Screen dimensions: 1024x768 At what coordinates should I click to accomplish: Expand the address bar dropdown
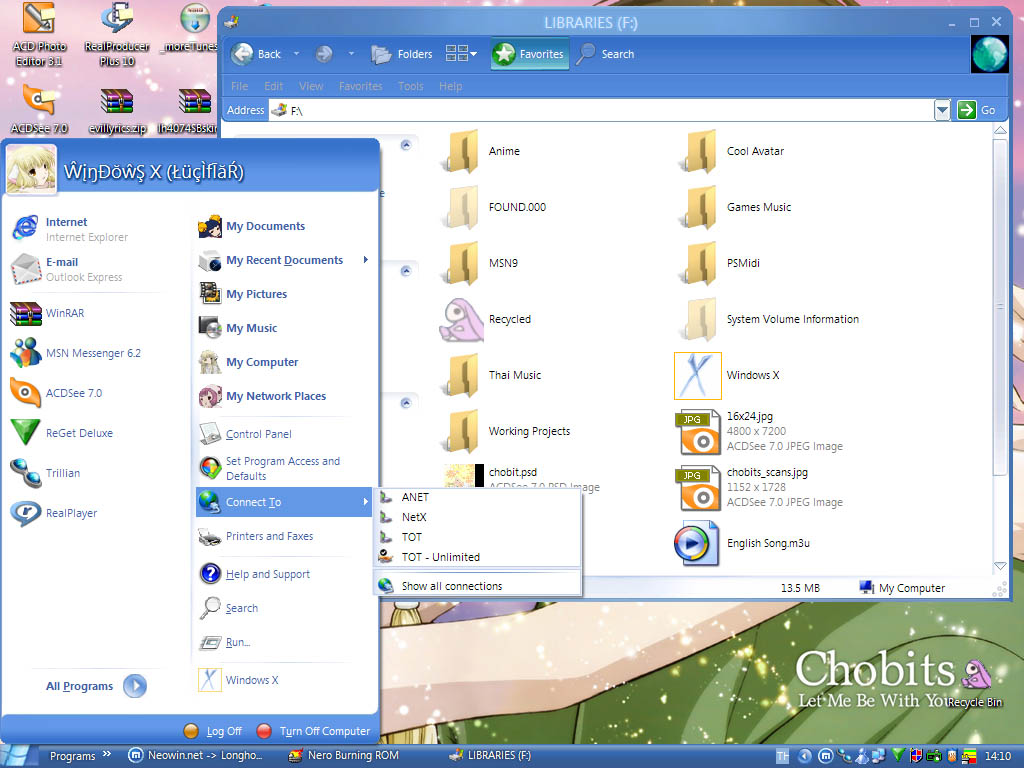coord(941,110)
